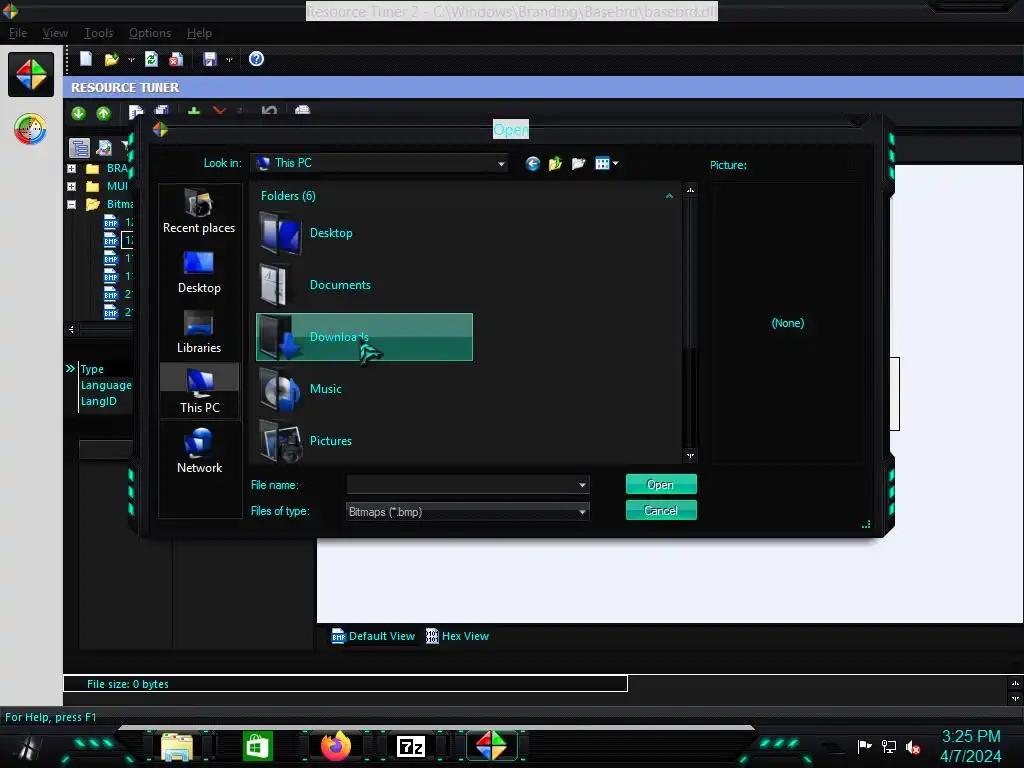Select the Music folder in file list
The image size is (1024, 768).
364,389
